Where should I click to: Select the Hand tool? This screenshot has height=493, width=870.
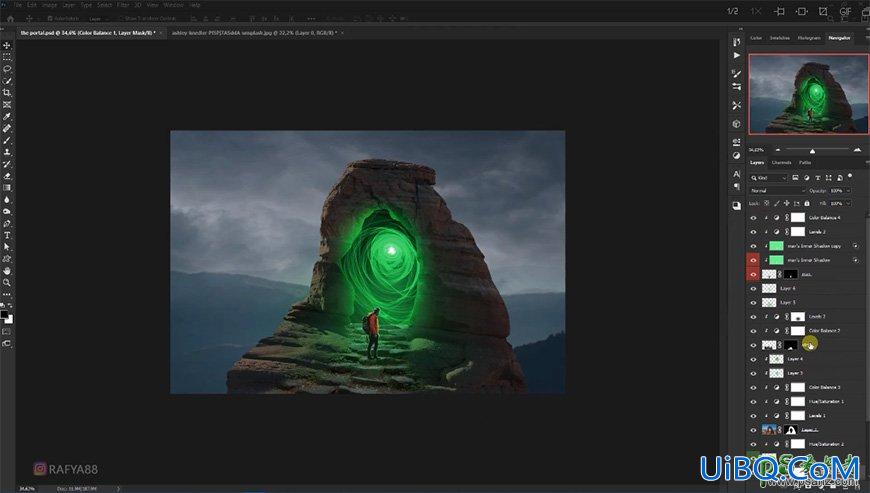[7, 271]
